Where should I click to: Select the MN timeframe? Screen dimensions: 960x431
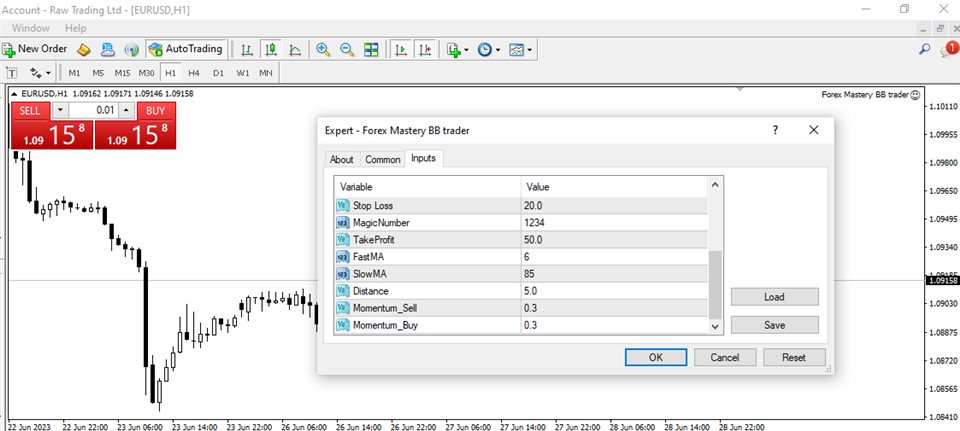coord(266,73)
